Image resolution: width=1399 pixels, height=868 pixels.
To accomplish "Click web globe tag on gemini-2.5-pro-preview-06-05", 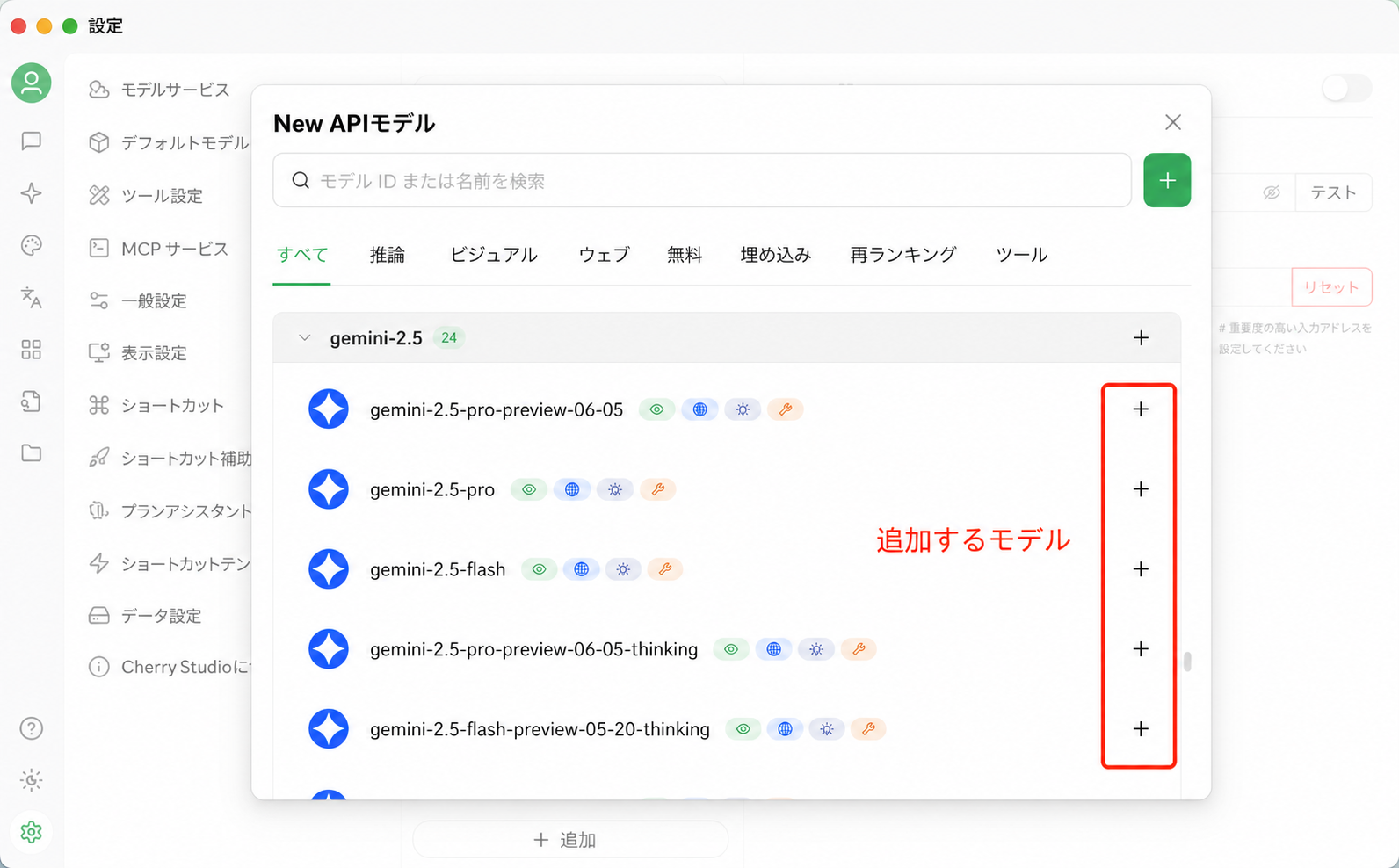I will click(699, 409).
